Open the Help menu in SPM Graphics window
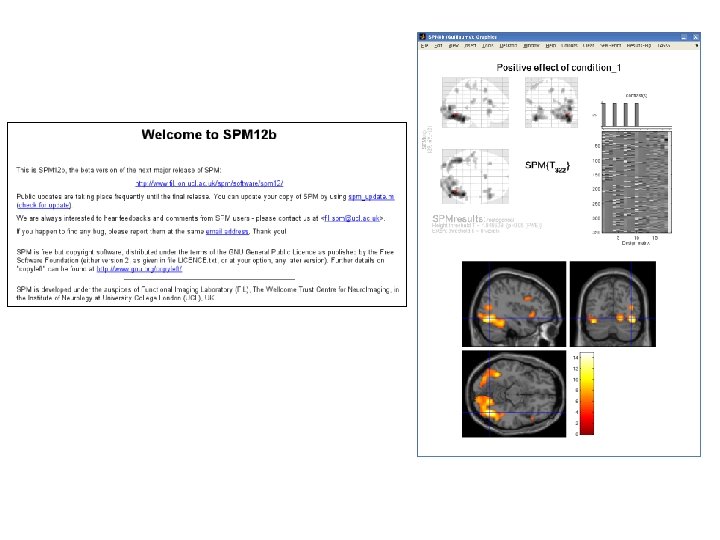Viewport: 720px width, 540px height. point(551,45)
